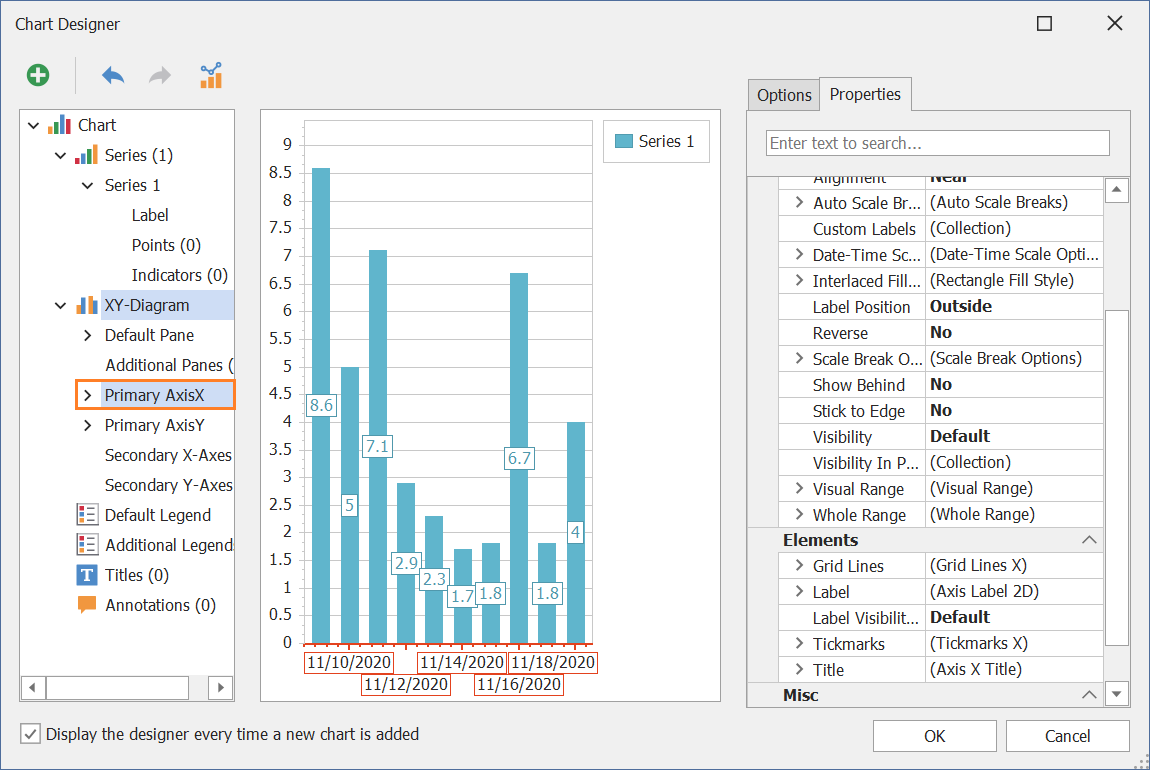Maximize the Chart Designer window
Image resolution: width=1150 pixels, height=770 pixels.
(x=1044, y=23)
